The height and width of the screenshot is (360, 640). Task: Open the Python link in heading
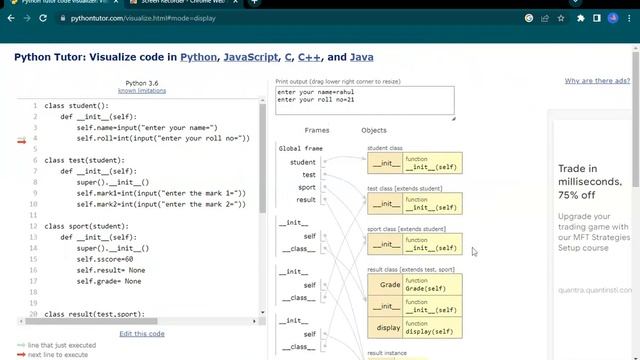[198, 57]
